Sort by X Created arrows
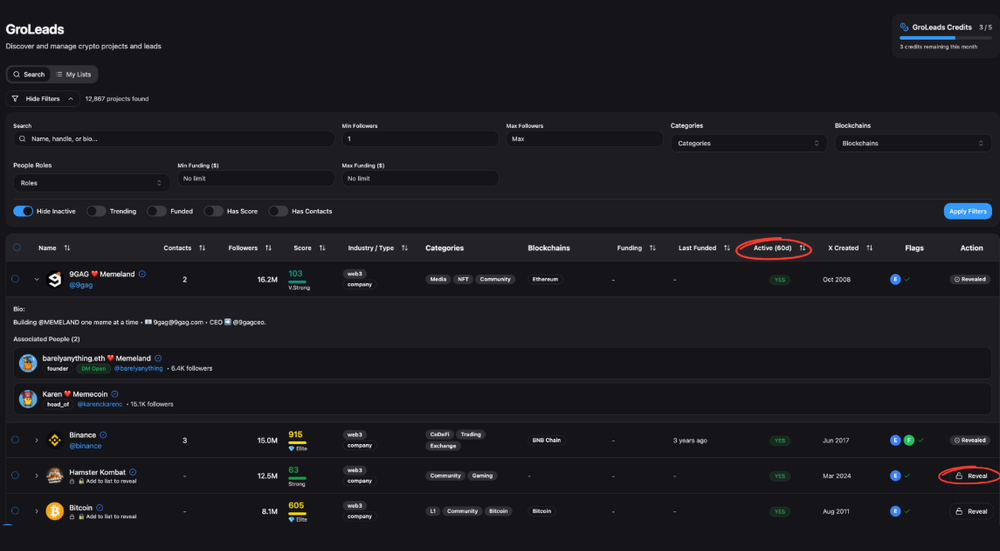Screen dimensions: 1000x551 tap(869, 248)
